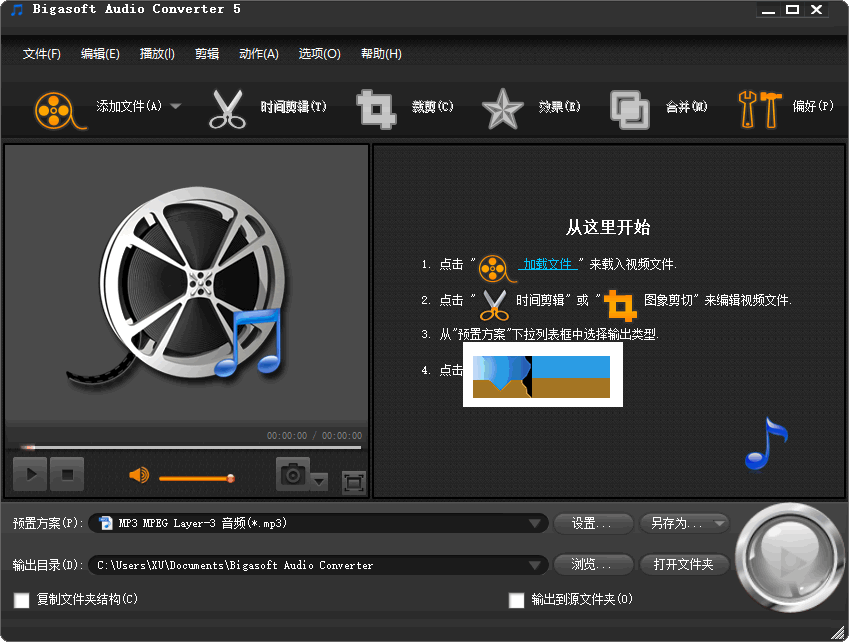Click the 从这里开始 heading

coord(608,227)
